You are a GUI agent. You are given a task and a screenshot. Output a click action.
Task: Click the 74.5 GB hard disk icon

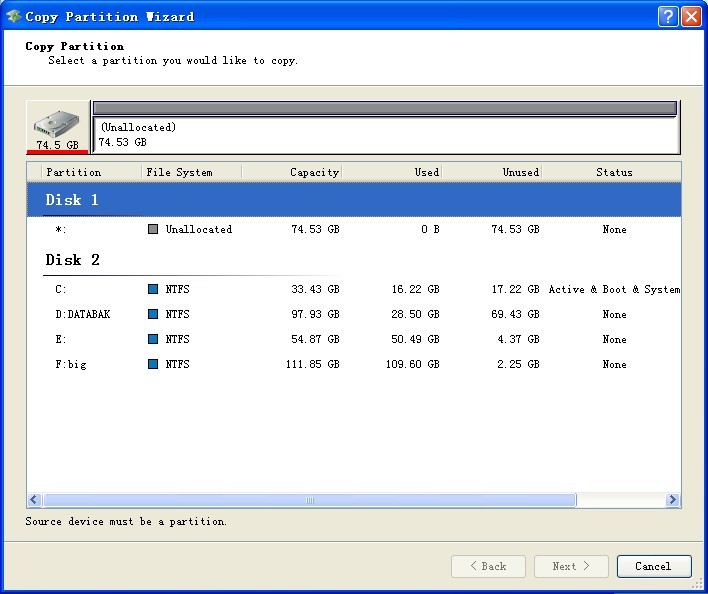[x=57, y=127]
